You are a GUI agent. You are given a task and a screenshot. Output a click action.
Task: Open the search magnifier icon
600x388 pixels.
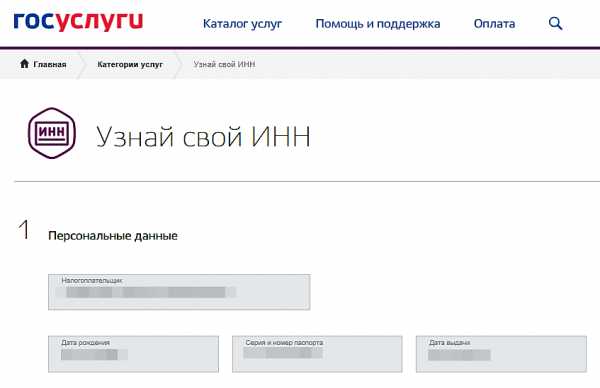pos(555,24)
